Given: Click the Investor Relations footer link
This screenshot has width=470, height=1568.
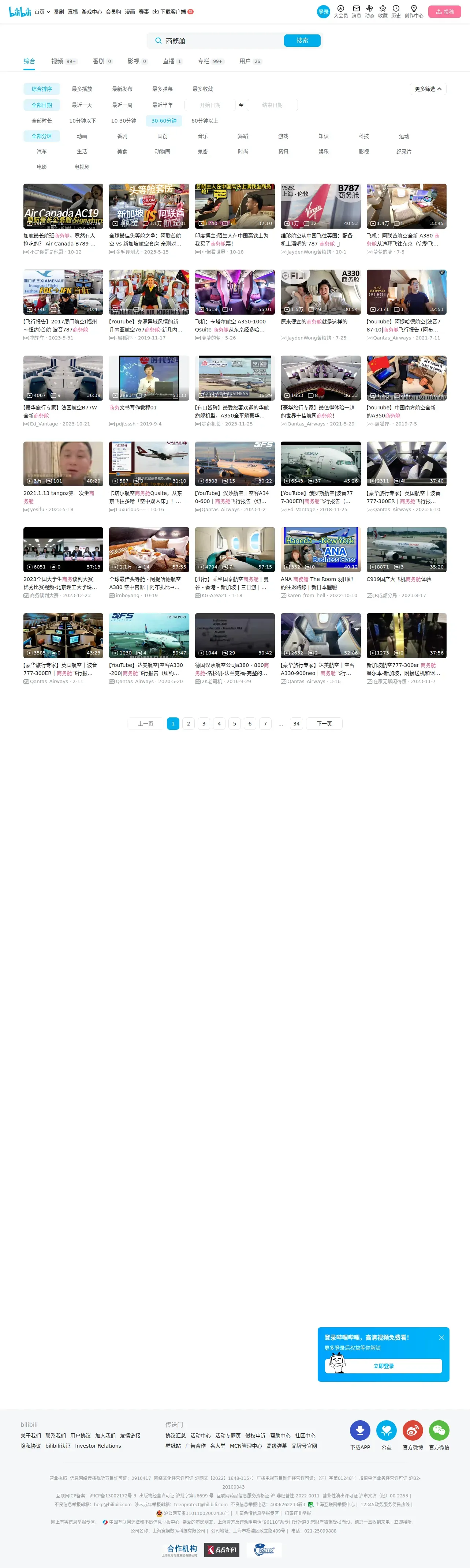Looking at the screenshot, I should point(98,1446).
